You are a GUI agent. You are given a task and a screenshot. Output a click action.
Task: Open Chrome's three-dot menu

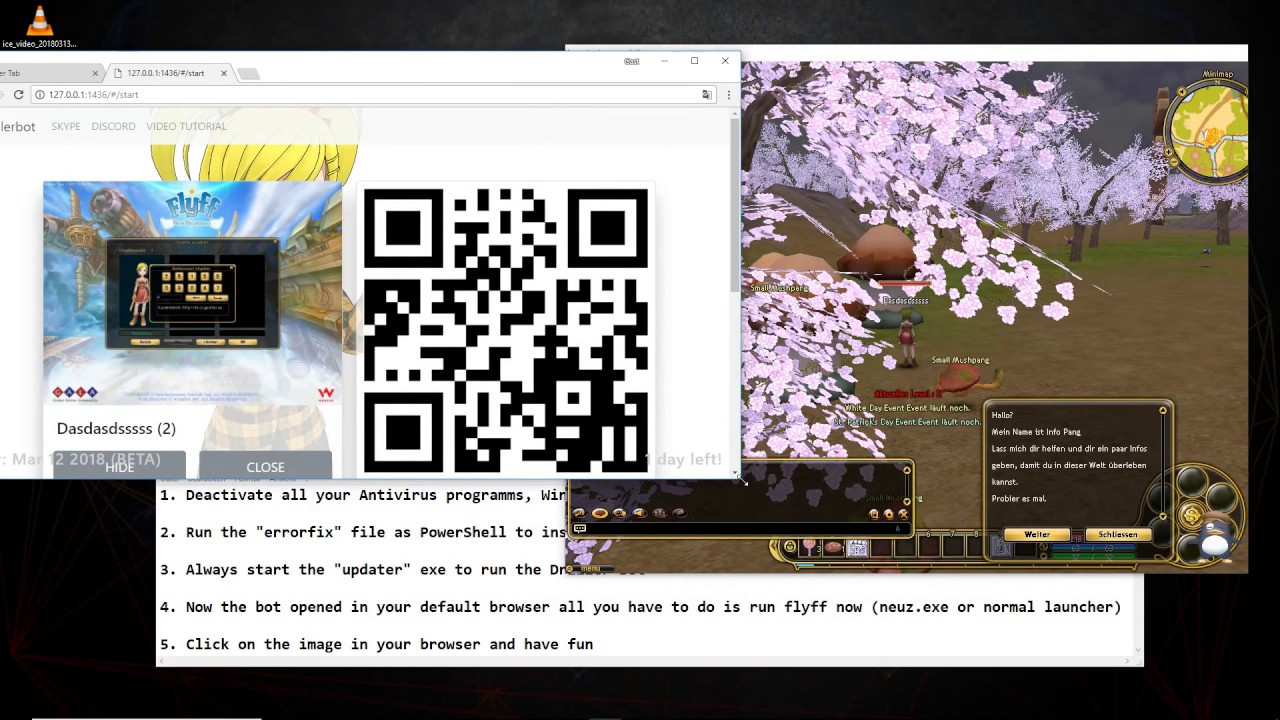[728, 94]
